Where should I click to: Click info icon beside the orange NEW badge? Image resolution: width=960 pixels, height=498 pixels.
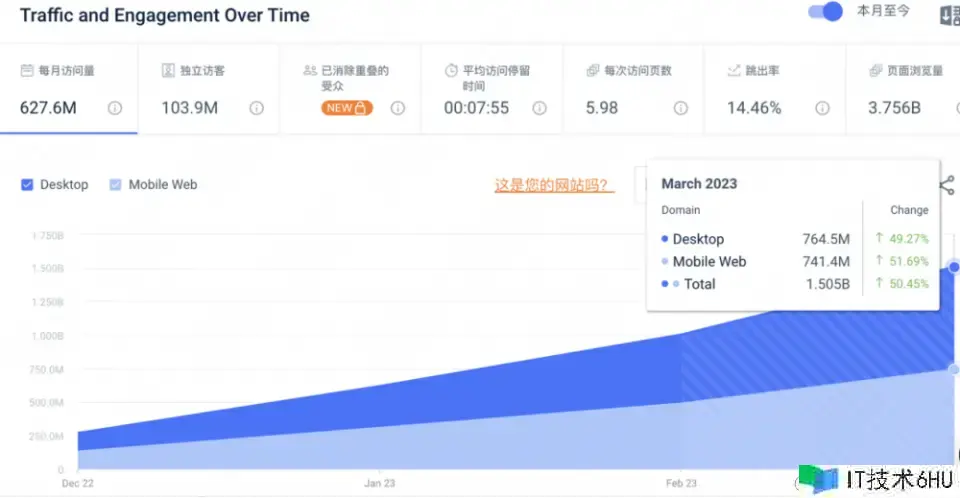click(x=398, y=108)
